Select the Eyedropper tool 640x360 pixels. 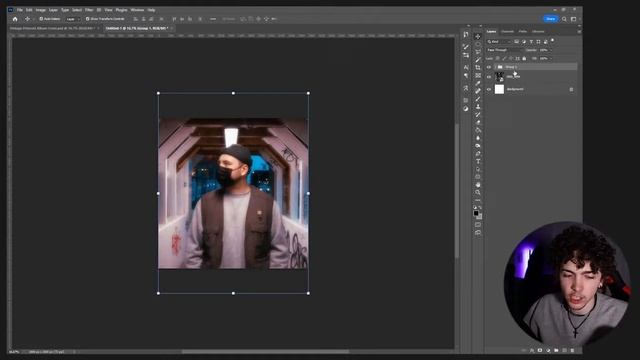[x=478, y=83]
